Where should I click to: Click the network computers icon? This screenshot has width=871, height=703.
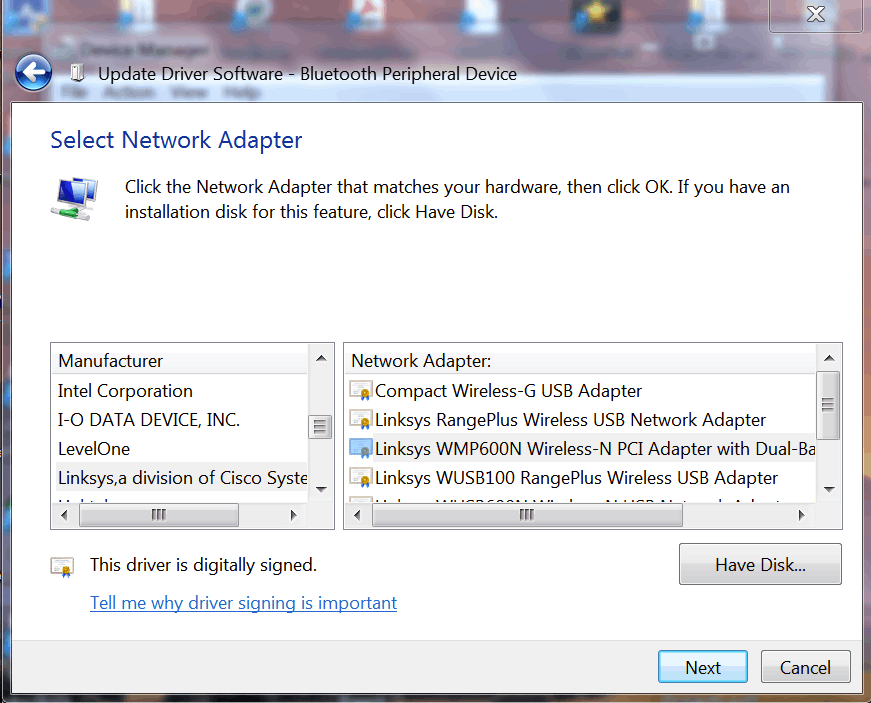pyautogui.click(x=75, y=199)
